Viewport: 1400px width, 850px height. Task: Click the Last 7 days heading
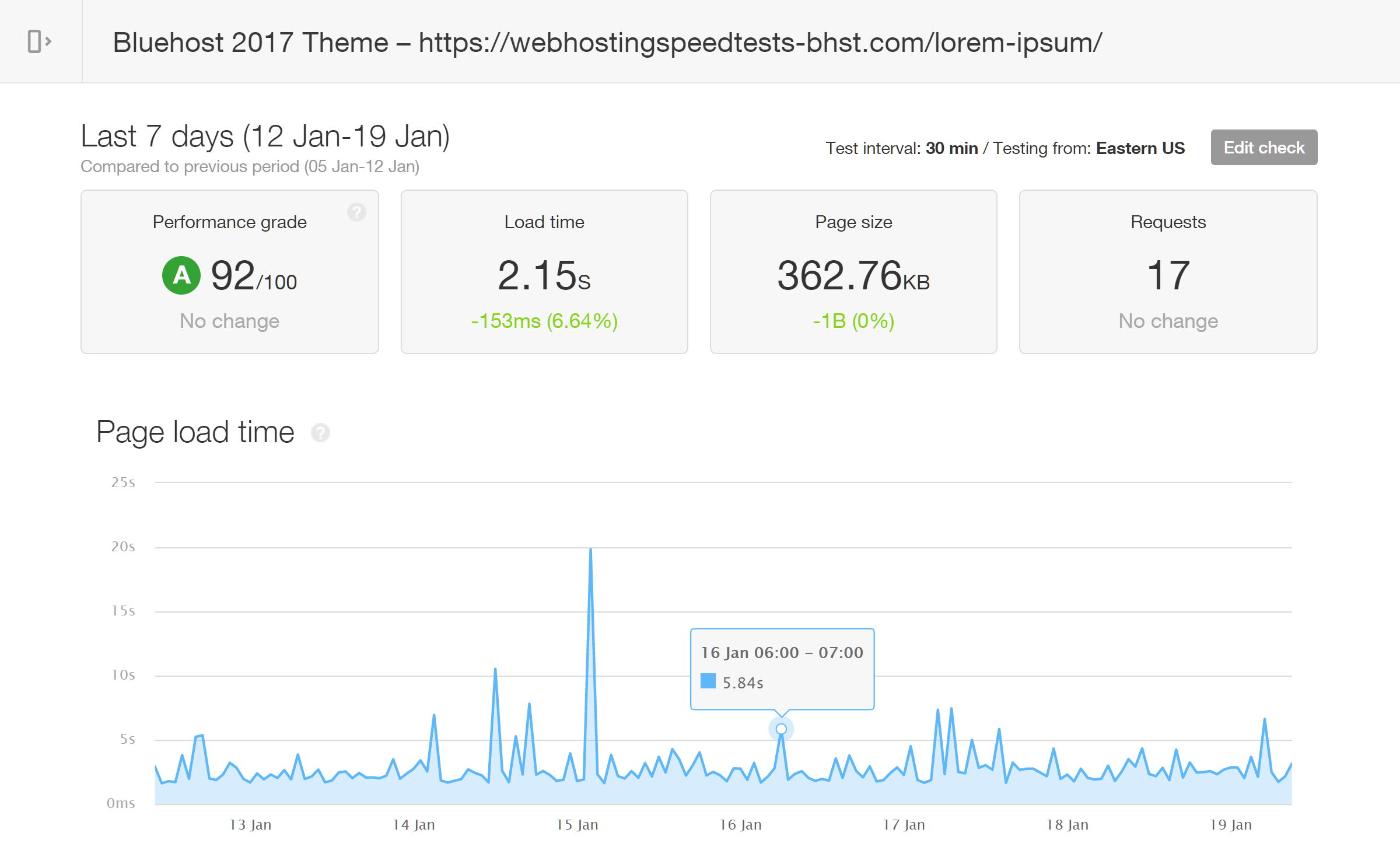tap(265, 136)
